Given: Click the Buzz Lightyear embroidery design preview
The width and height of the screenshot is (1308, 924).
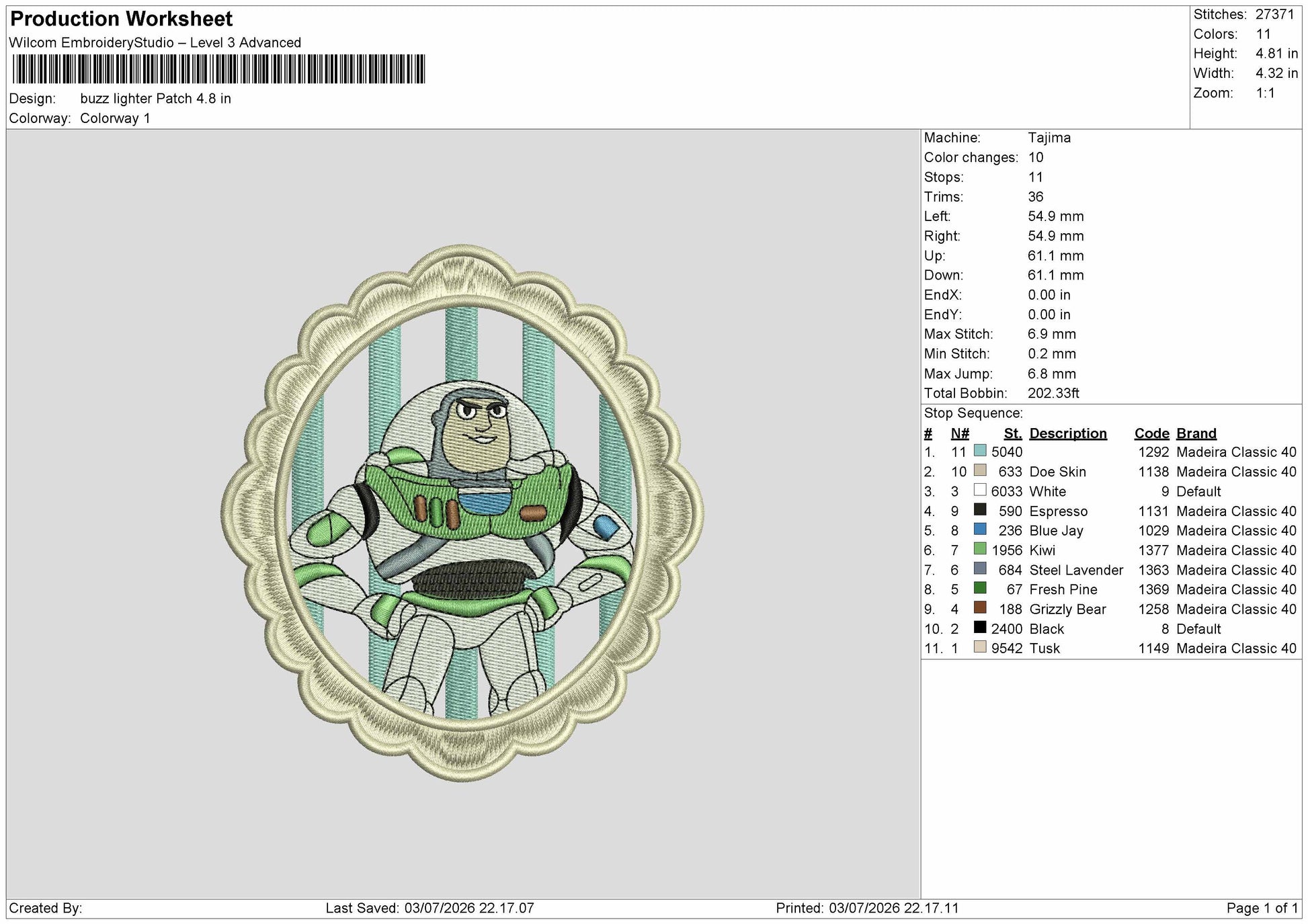Looking at the screenshot, I should pos(462,513).
